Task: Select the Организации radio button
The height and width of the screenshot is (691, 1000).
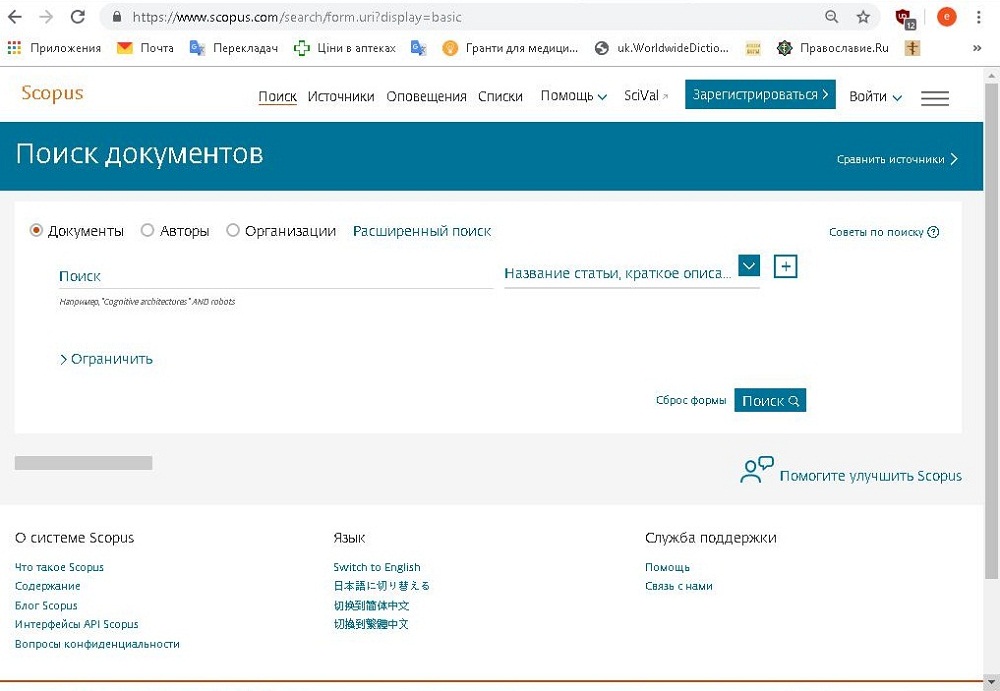Action: pyautogui.click(x=233, y=230)
